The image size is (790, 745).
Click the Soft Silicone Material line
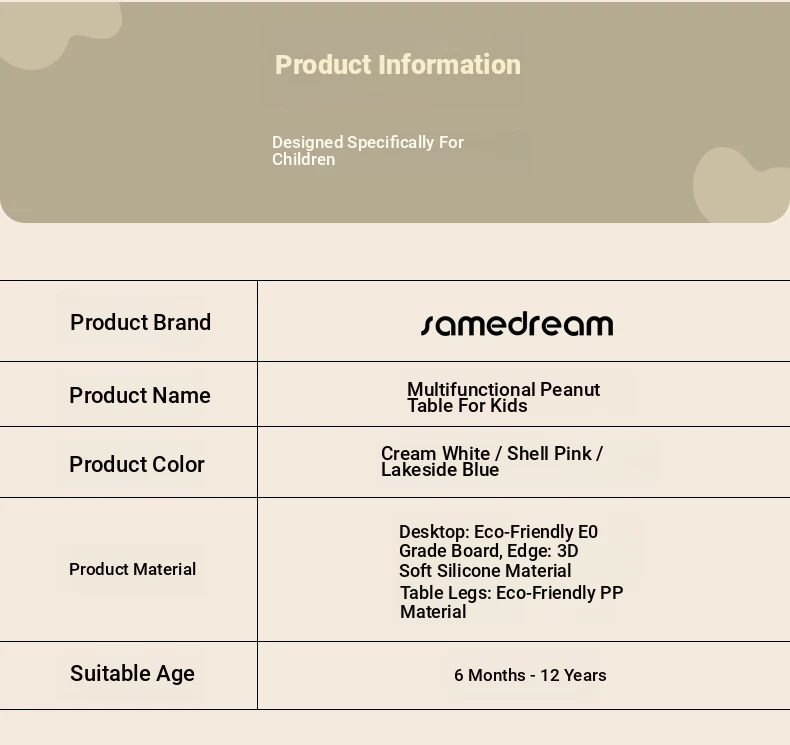tap(485, 571)
